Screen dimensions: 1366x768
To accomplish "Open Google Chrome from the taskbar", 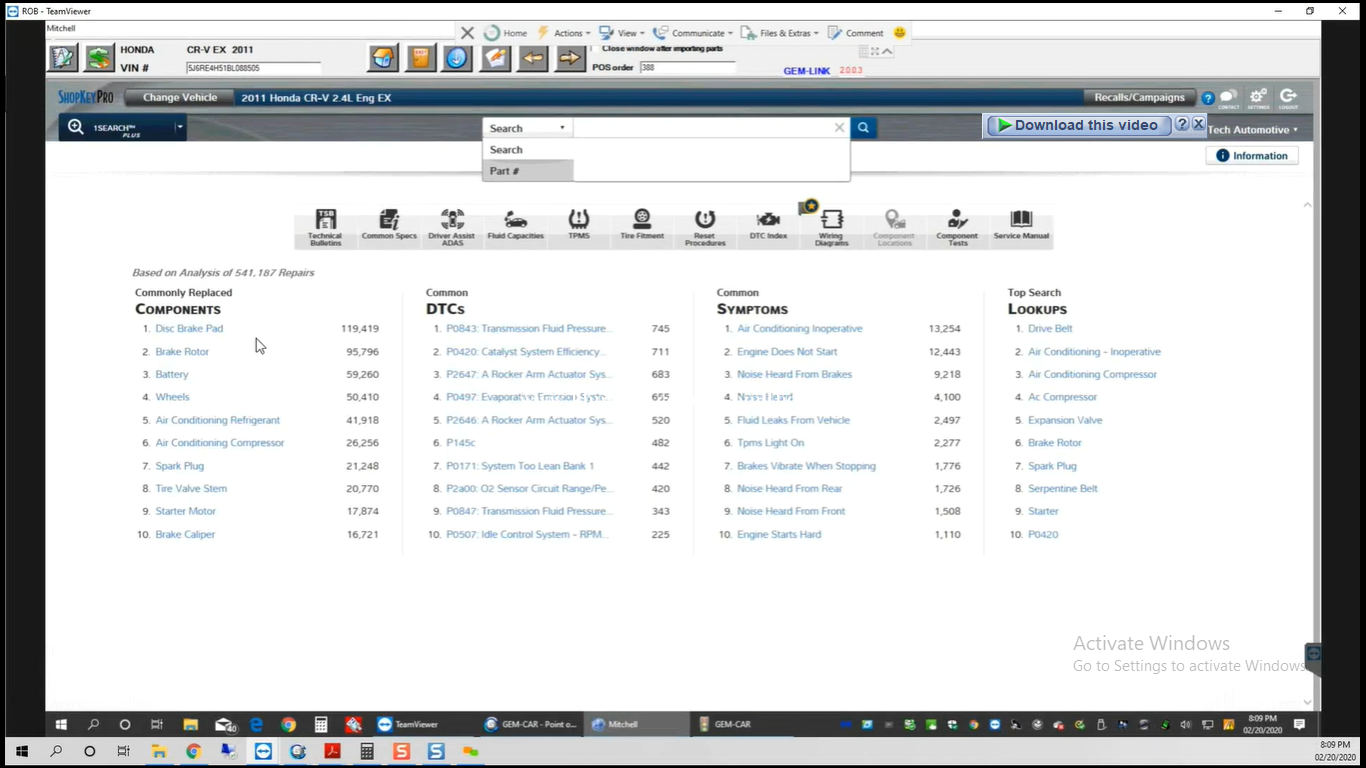I will click(193, 752).
